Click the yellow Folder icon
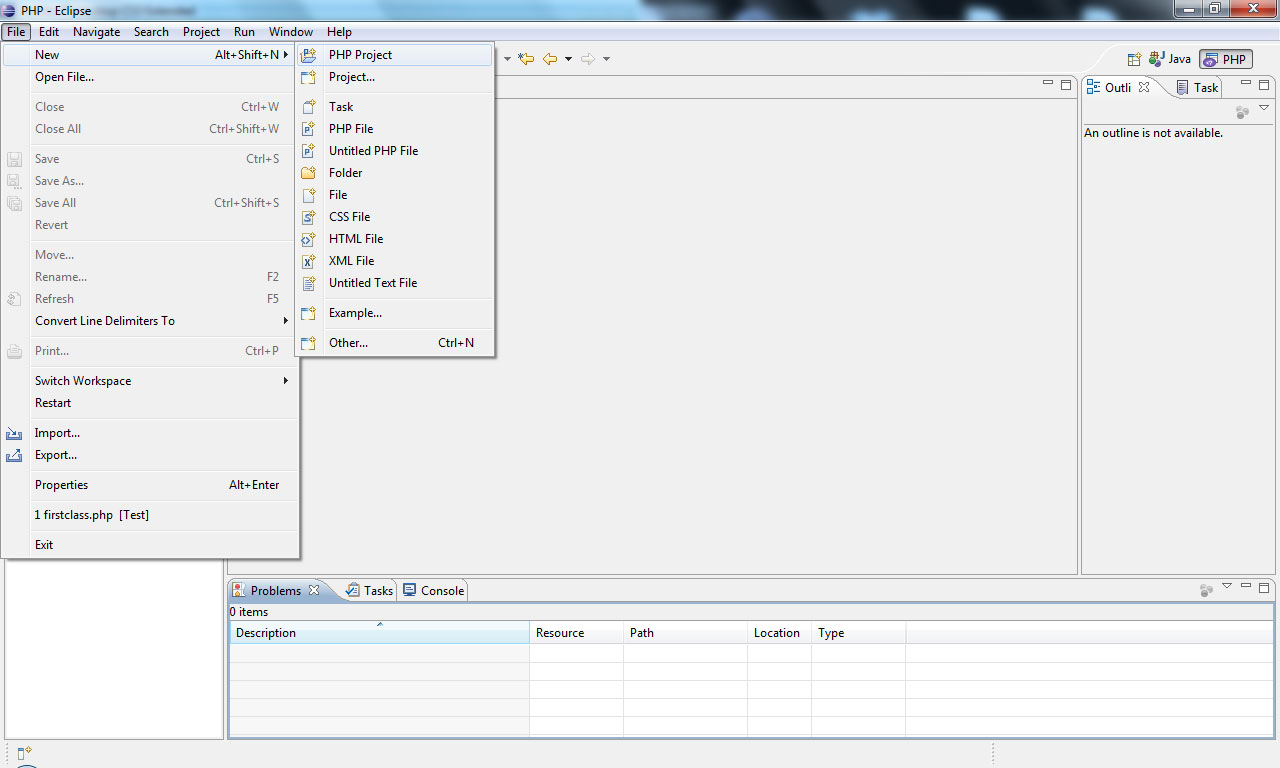Viewport: 1280px width, 768px height. coord(309,173)
